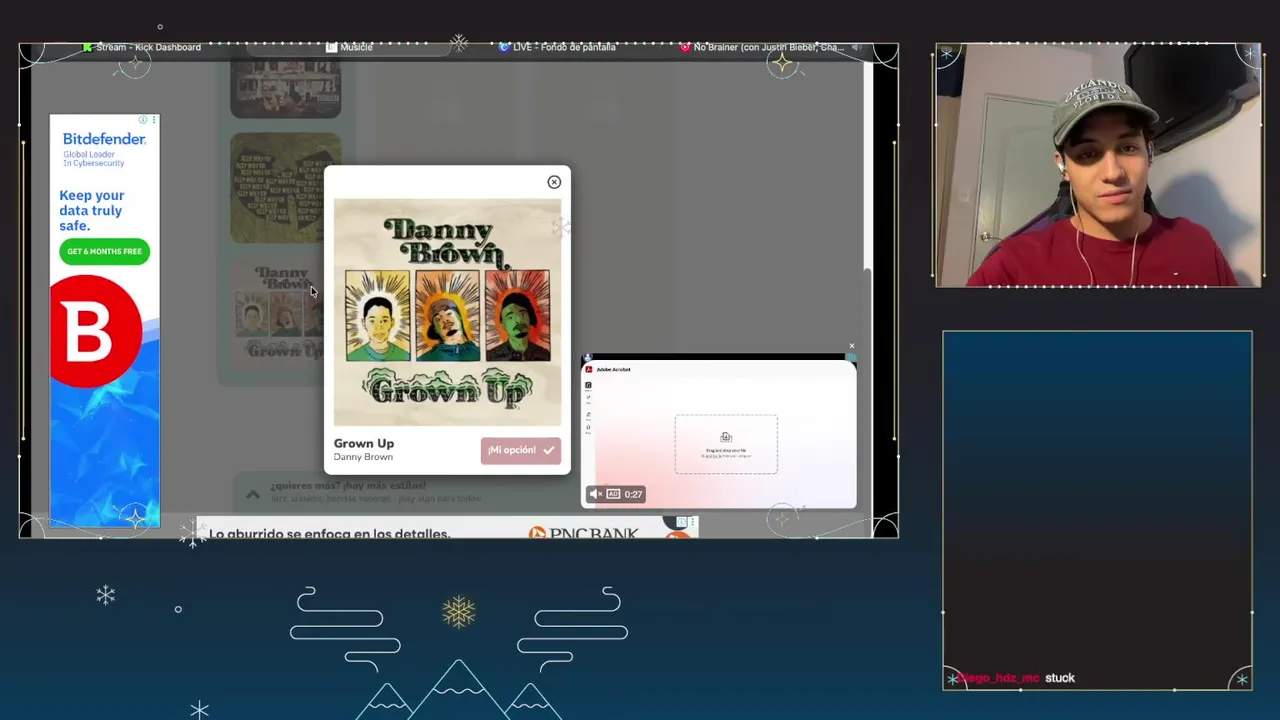Click the AD badge on the video ad
1280x720 pixels.
613,494
